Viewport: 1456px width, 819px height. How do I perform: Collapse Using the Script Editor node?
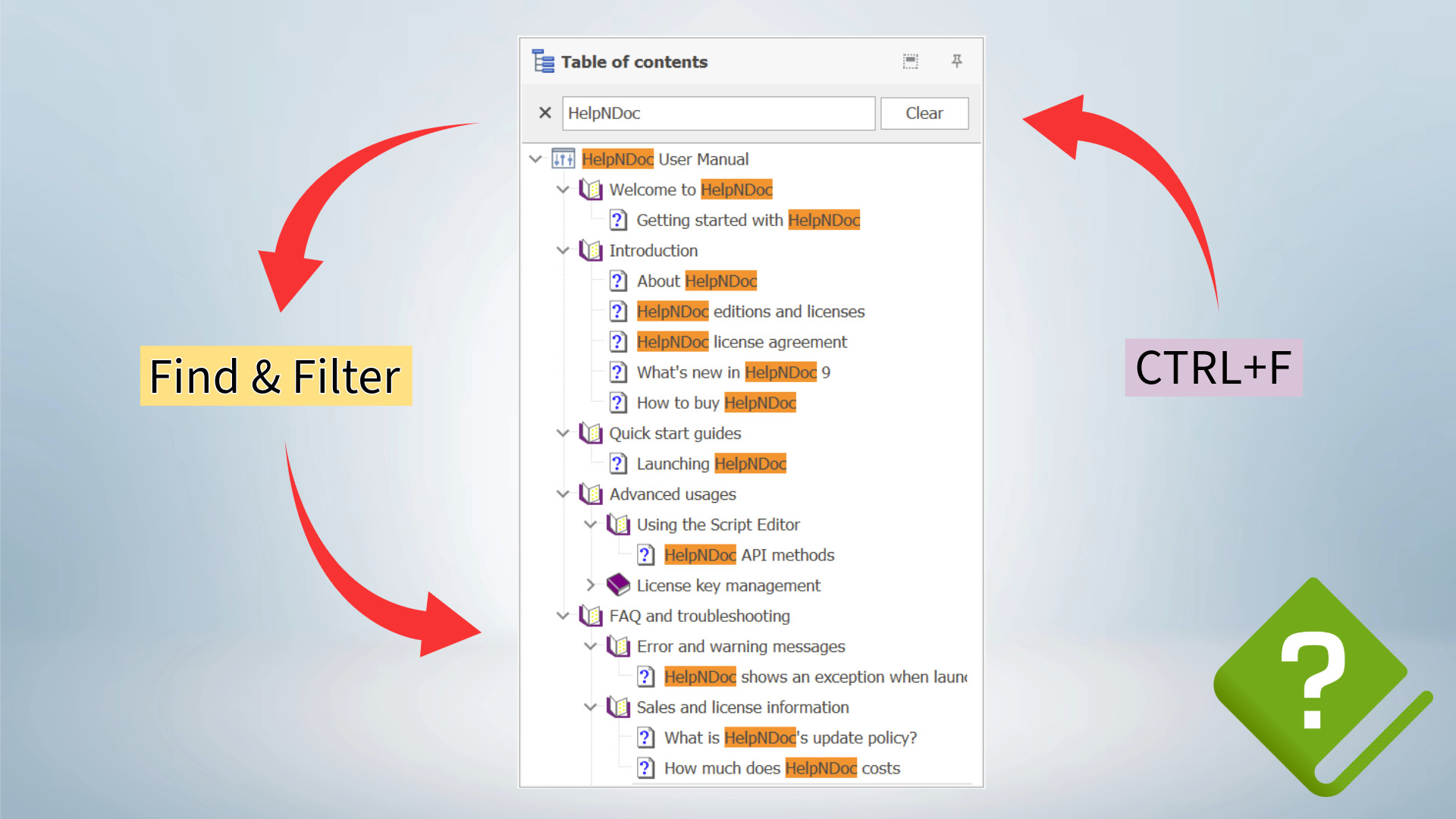click(590, 525)
